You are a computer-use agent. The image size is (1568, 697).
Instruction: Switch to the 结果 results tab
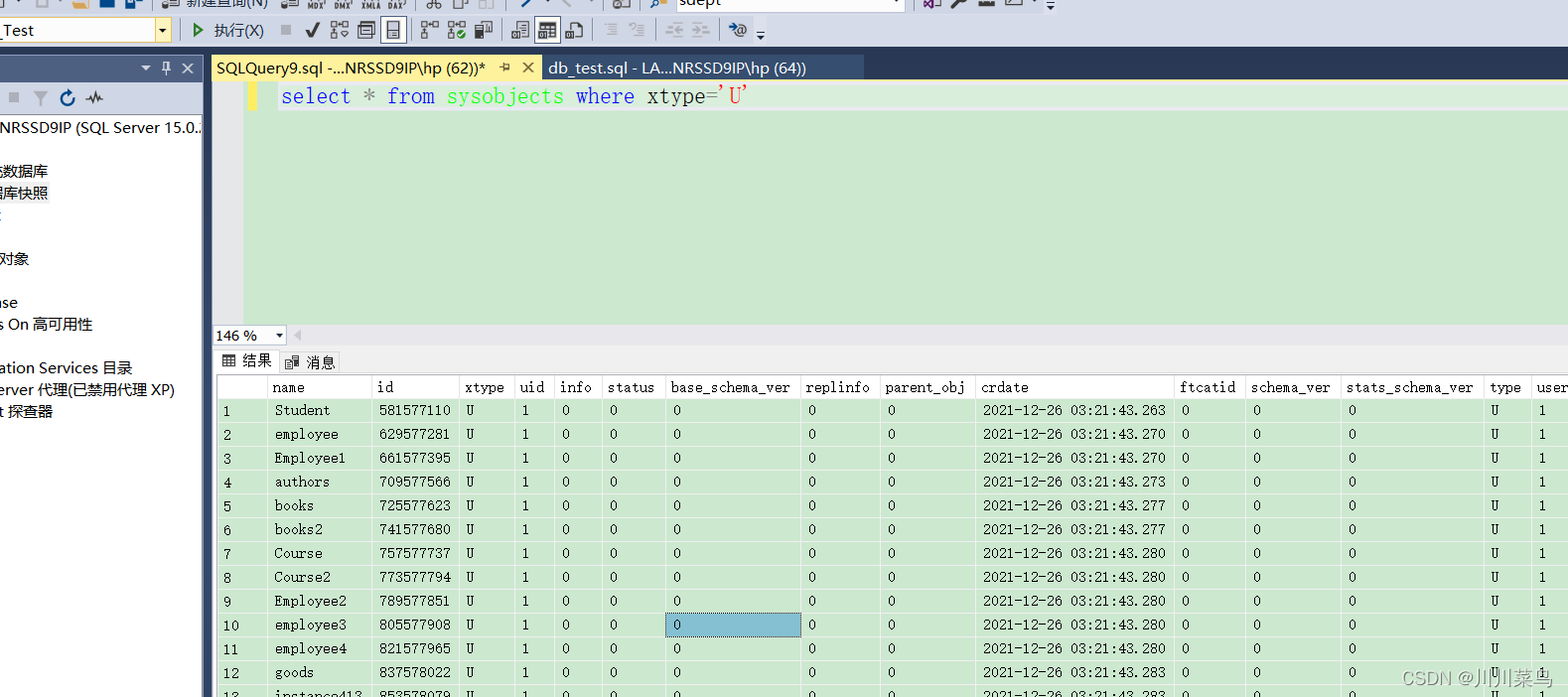point(247,361)
